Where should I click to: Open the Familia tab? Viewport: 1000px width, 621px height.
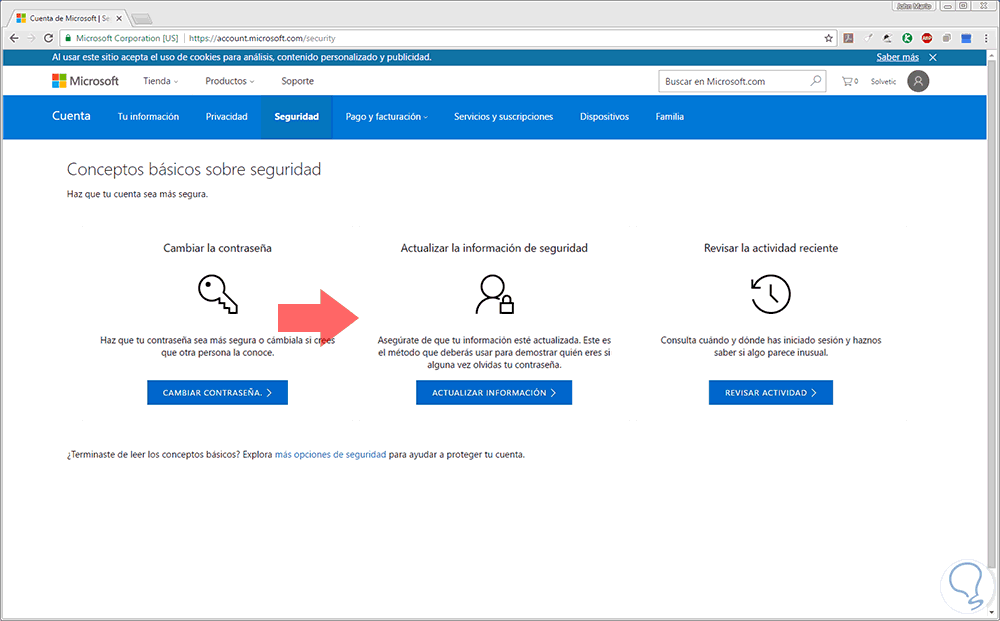670,117
